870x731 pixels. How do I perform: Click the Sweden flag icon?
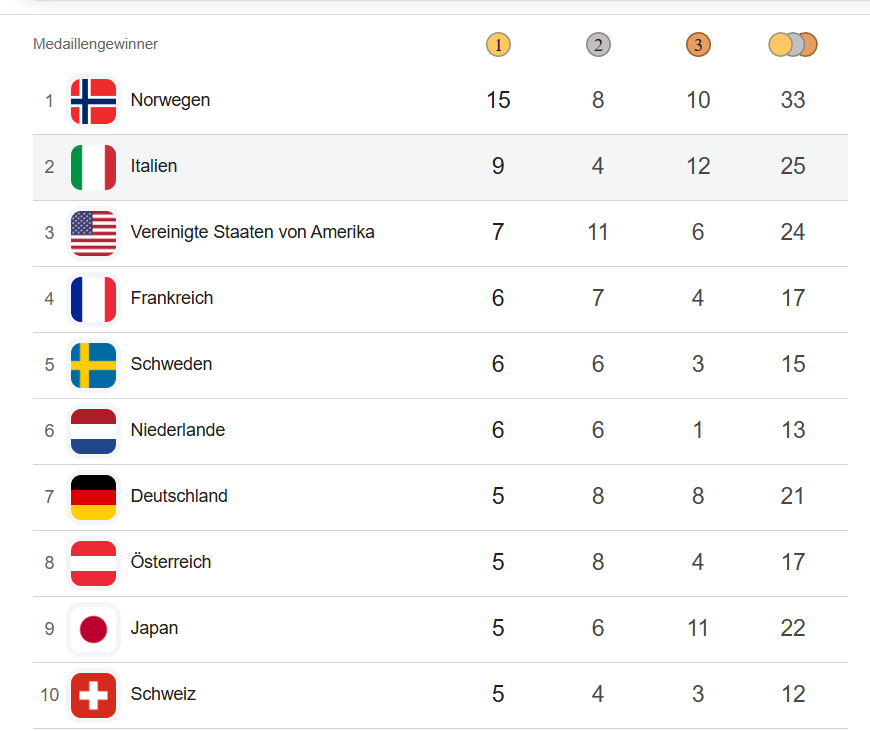click(x=93, y=365)
